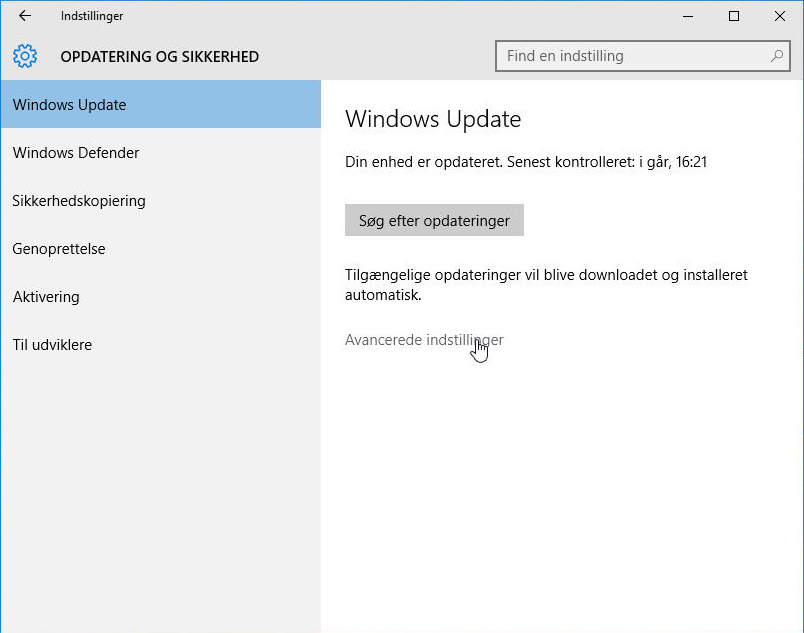Click the magnifier icon in search box

click(777, 56)
